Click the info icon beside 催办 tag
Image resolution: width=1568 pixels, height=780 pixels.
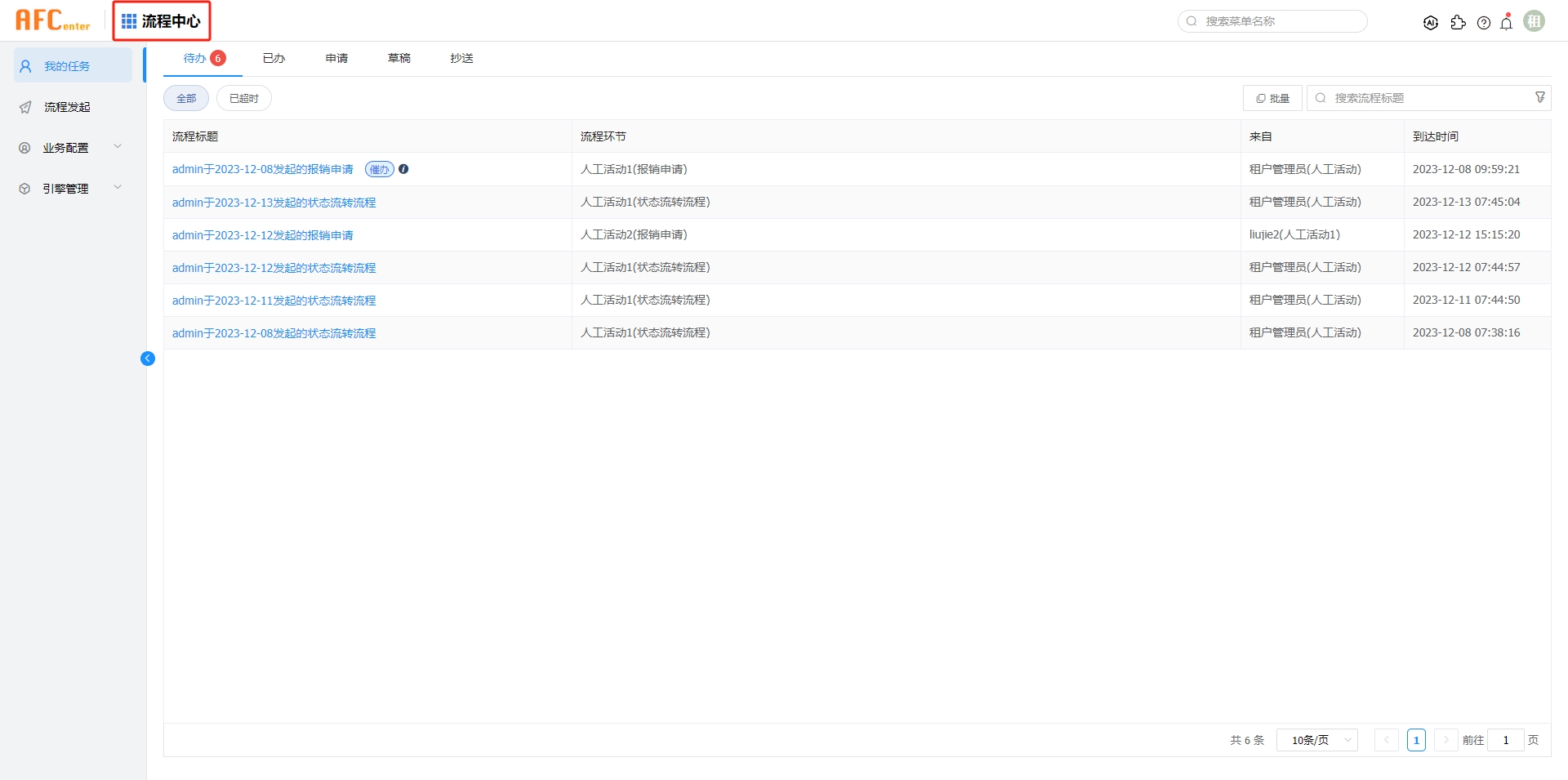coord(403,169)
